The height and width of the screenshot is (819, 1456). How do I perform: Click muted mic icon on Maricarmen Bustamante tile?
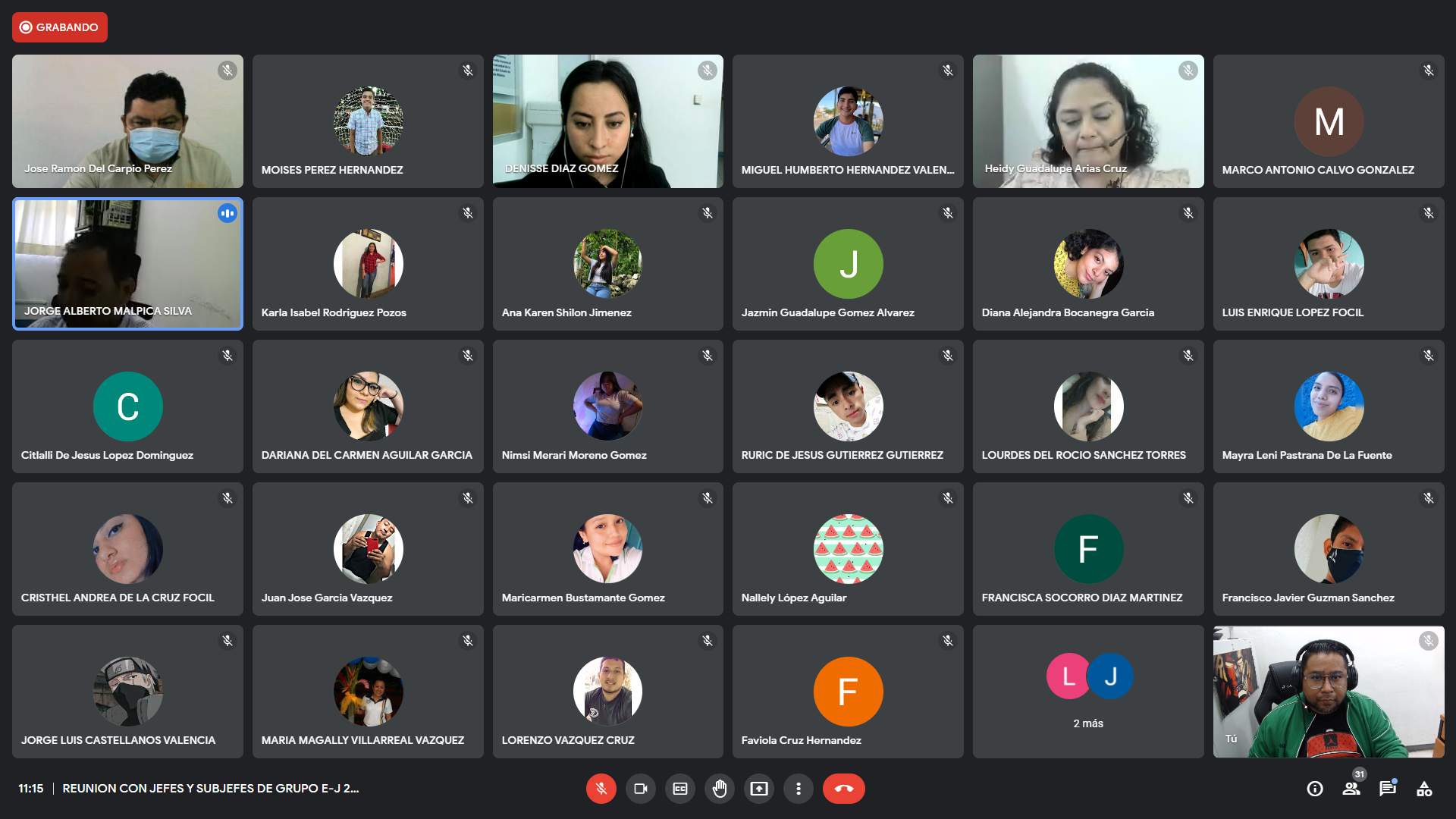[708, 498]
